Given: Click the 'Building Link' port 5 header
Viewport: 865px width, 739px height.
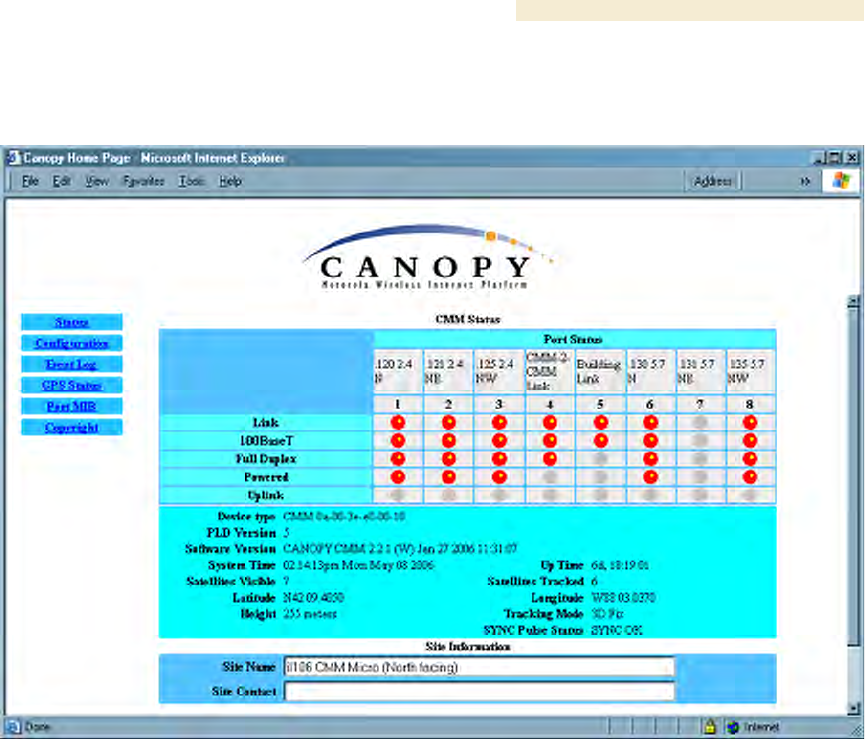Looking at the screenshot, I should click(x=600, y=371).
